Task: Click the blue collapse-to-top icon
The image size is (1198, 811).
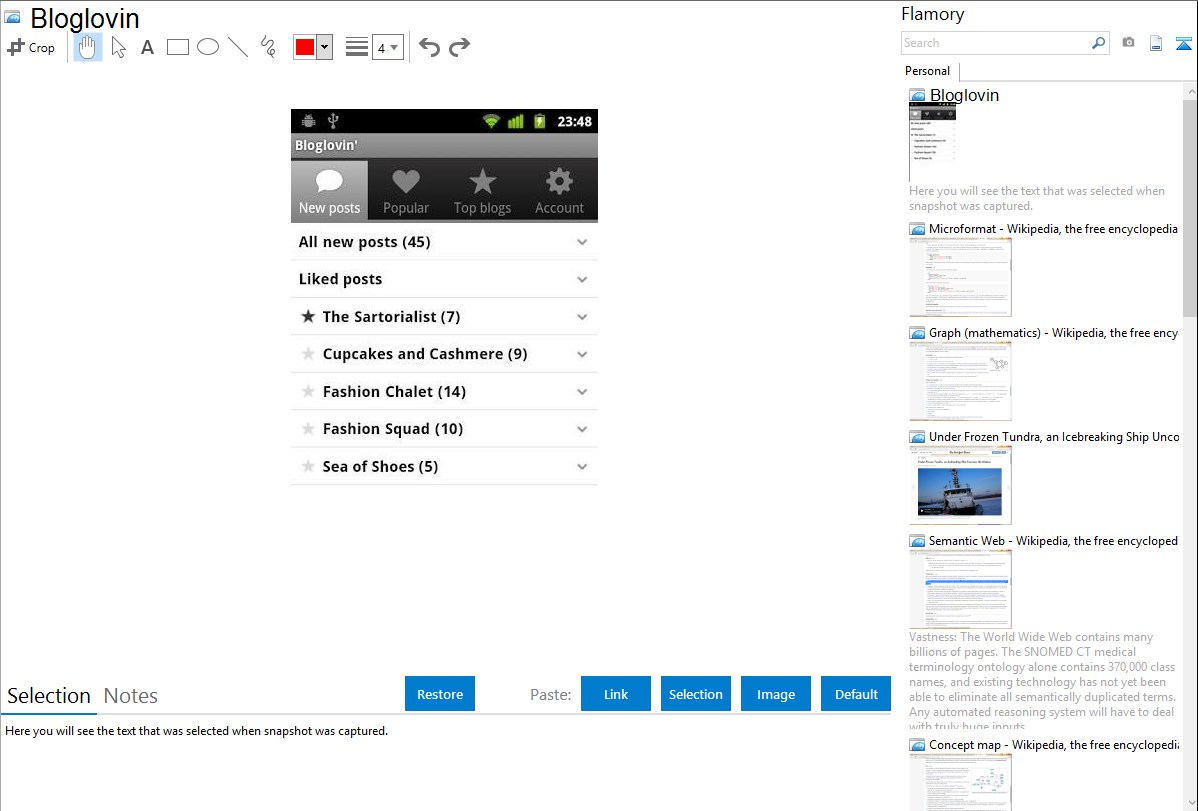Action: 1183,43
